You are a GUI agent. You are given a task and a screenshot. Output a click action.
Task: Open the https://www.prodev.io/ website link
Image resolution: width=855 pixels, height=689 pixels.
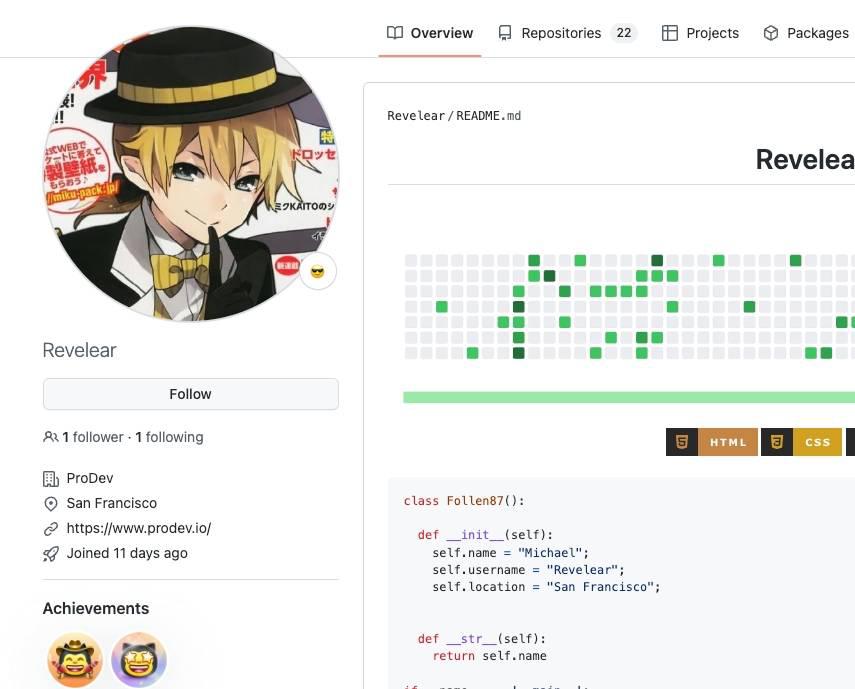click(x=139, y=528)
